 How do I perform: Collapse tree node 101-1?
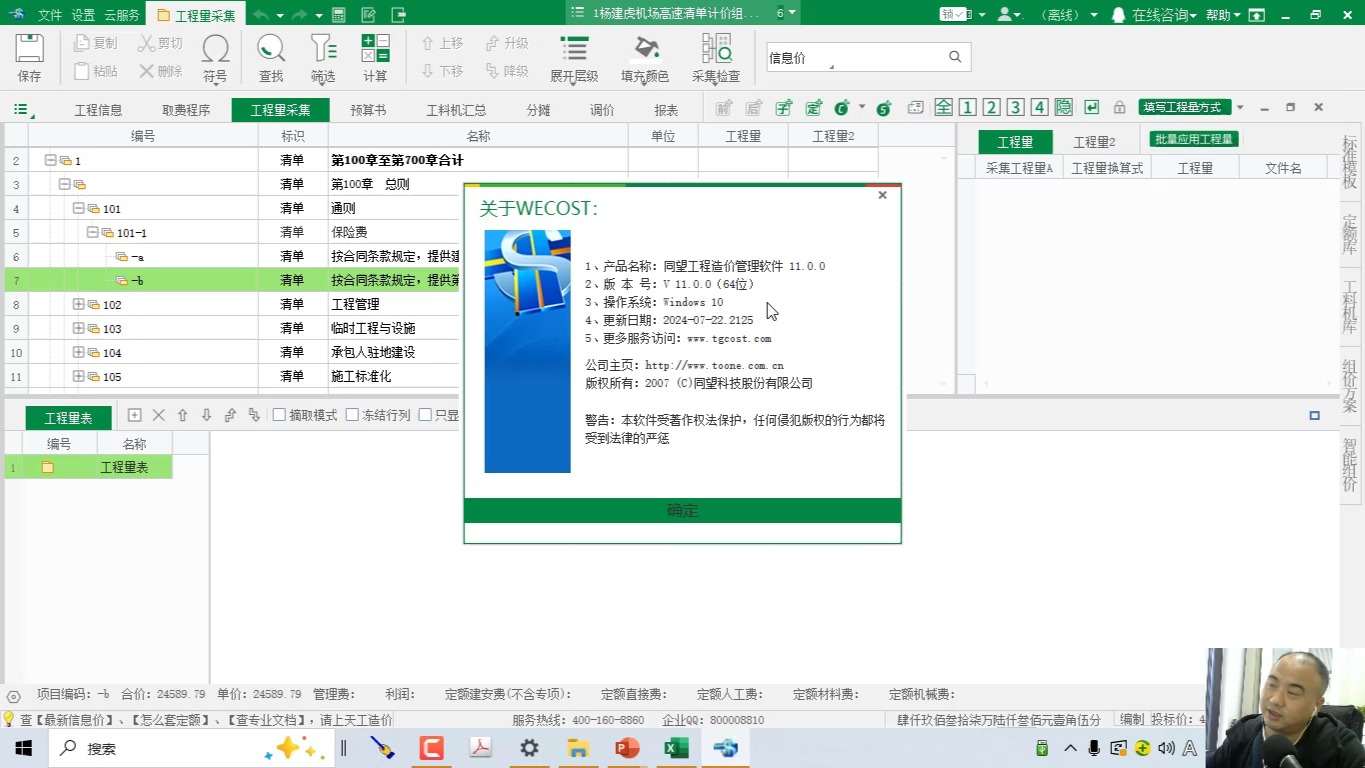click(x=91, y=232)
